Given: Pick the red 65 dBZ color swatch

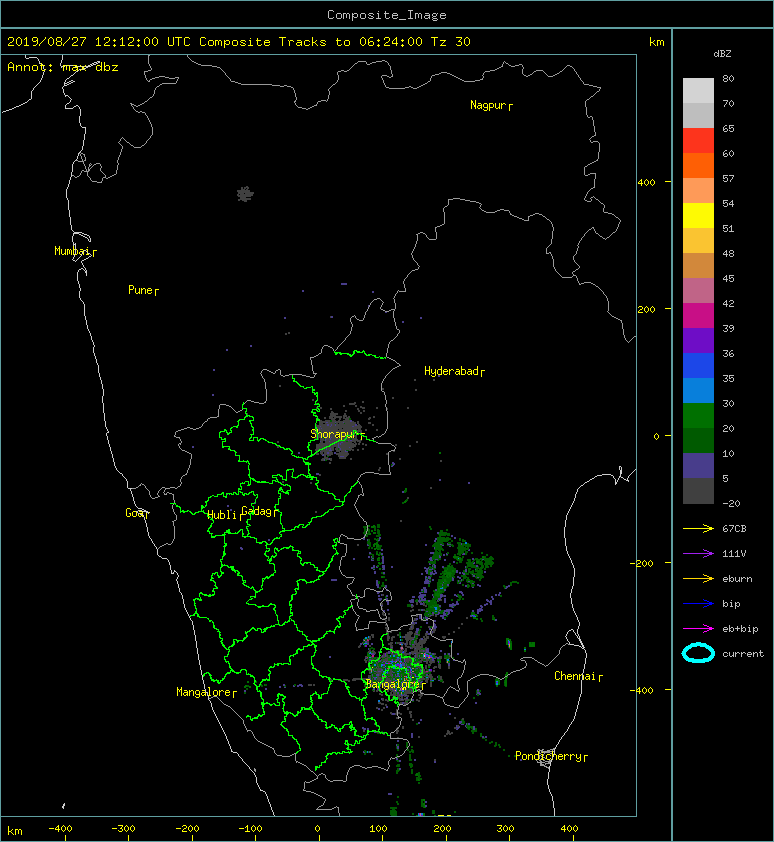Looking at the screenshot, I should (698, 140).
